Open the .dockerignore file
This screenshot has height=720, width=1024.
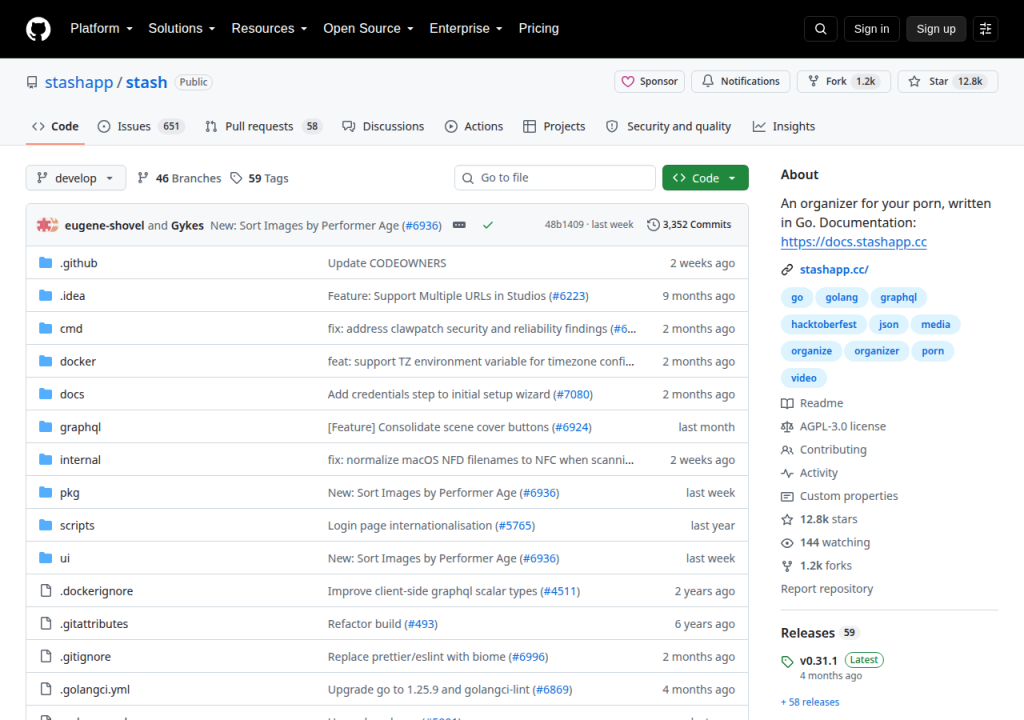[x=97, y=591]
